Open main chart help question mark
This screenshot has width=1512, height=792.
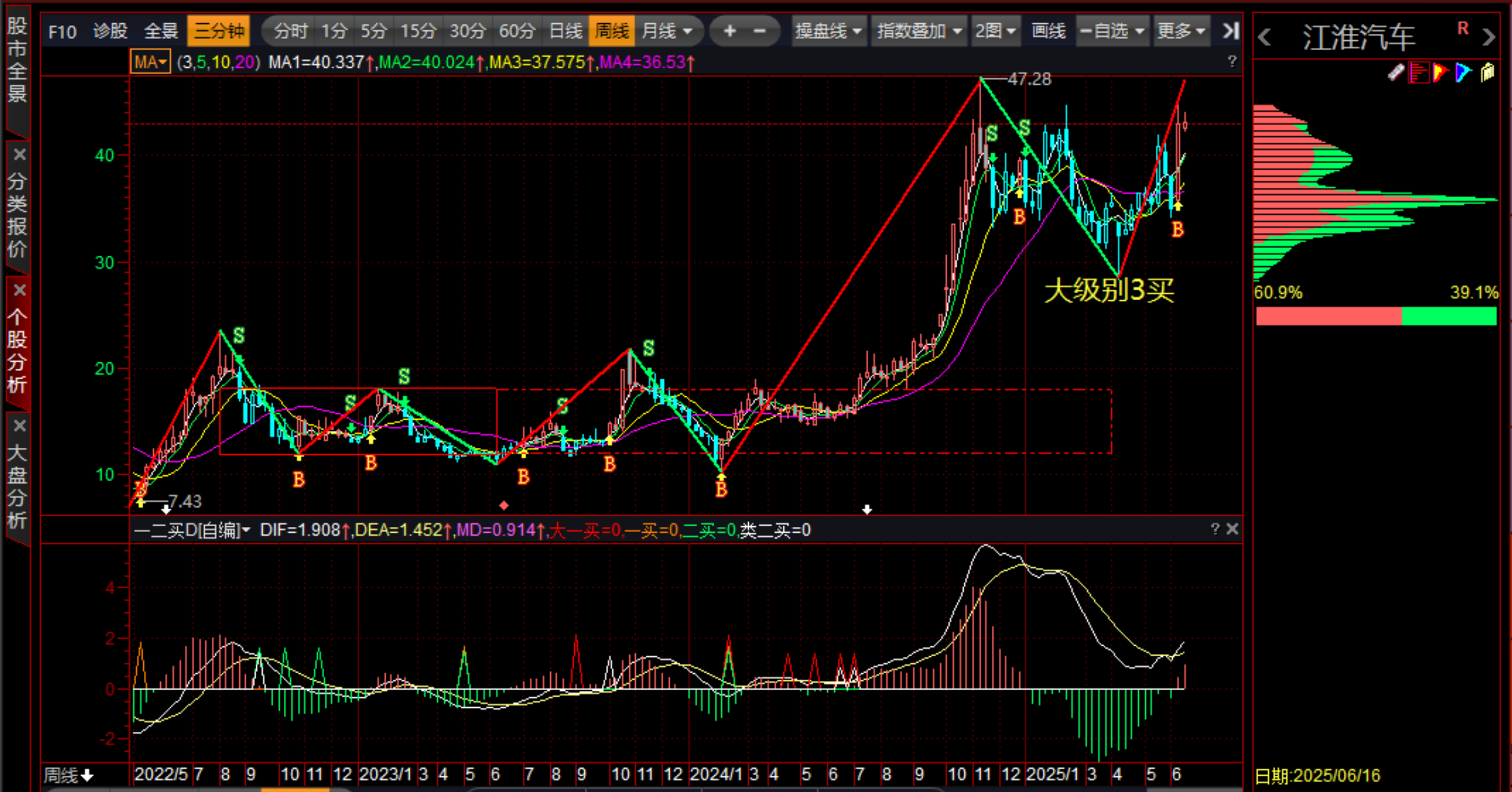coord(1232,61)
